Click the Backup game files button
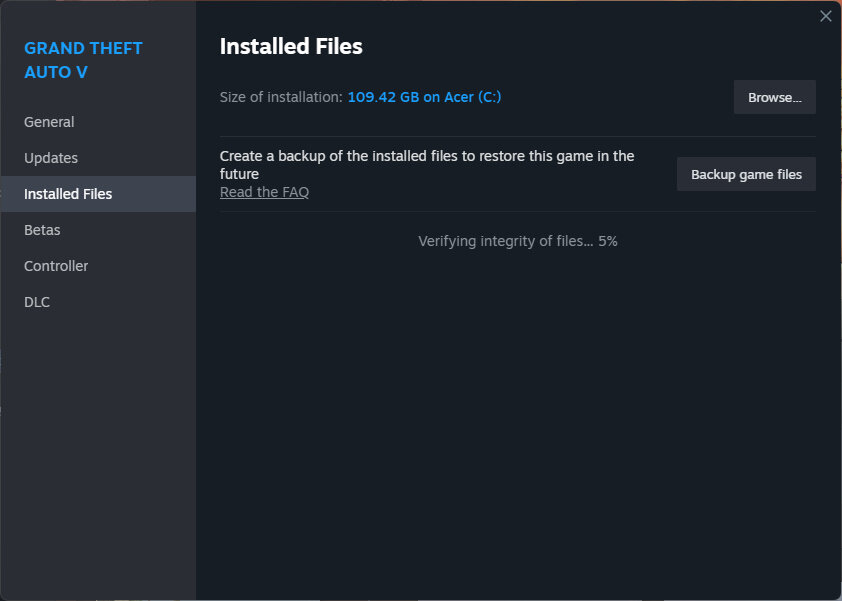Image resolution: width=842 pixels, height=601 pixels. click(746, 174)
